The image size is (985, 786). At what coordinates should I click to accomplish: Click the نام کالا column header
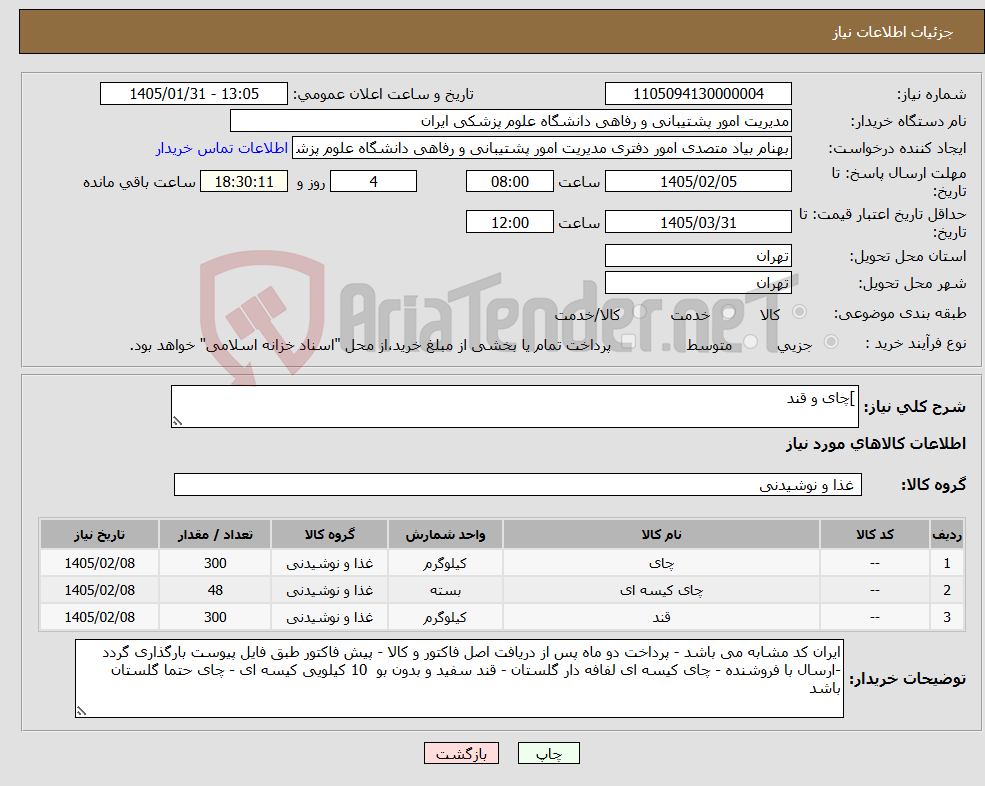(661, 534)
